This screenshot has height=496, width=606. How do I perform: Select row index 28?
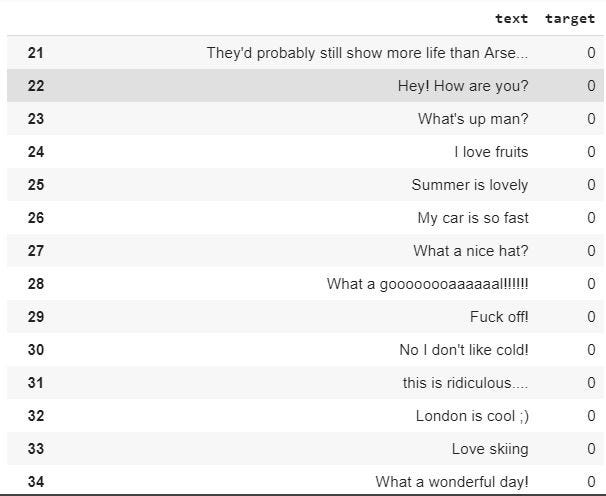tap(36, 284)
